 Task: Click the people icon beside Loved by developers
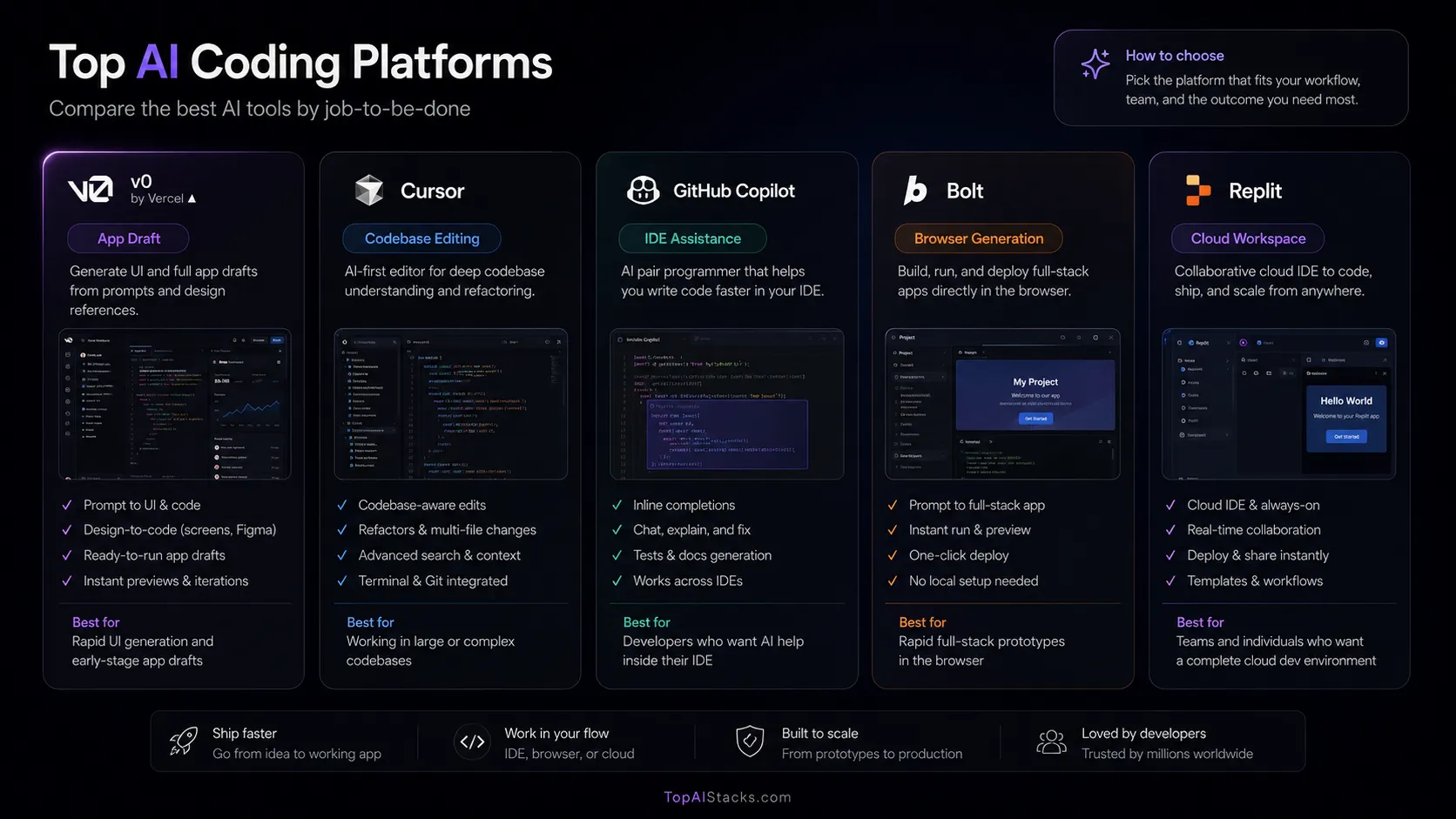point(1051,742)
